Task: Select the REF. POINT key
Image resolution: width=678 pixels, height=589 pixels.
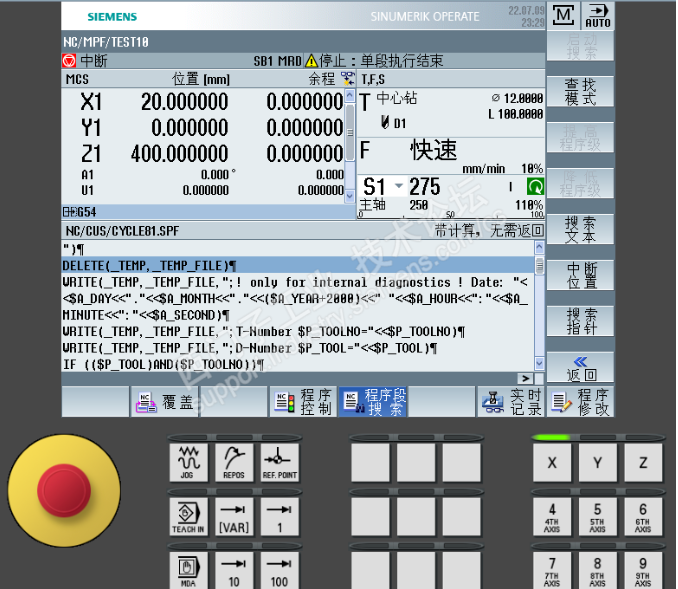Action: pos(279,462)
